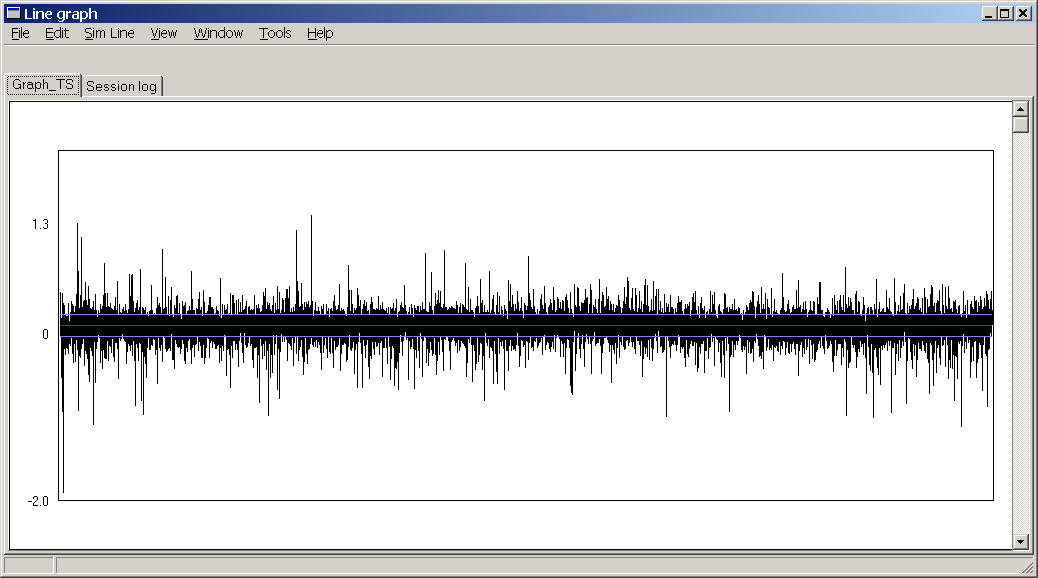Viewport: 1038px width, 578px height.
Task: Switch to the Session log tab
Action: coord(121,86)
